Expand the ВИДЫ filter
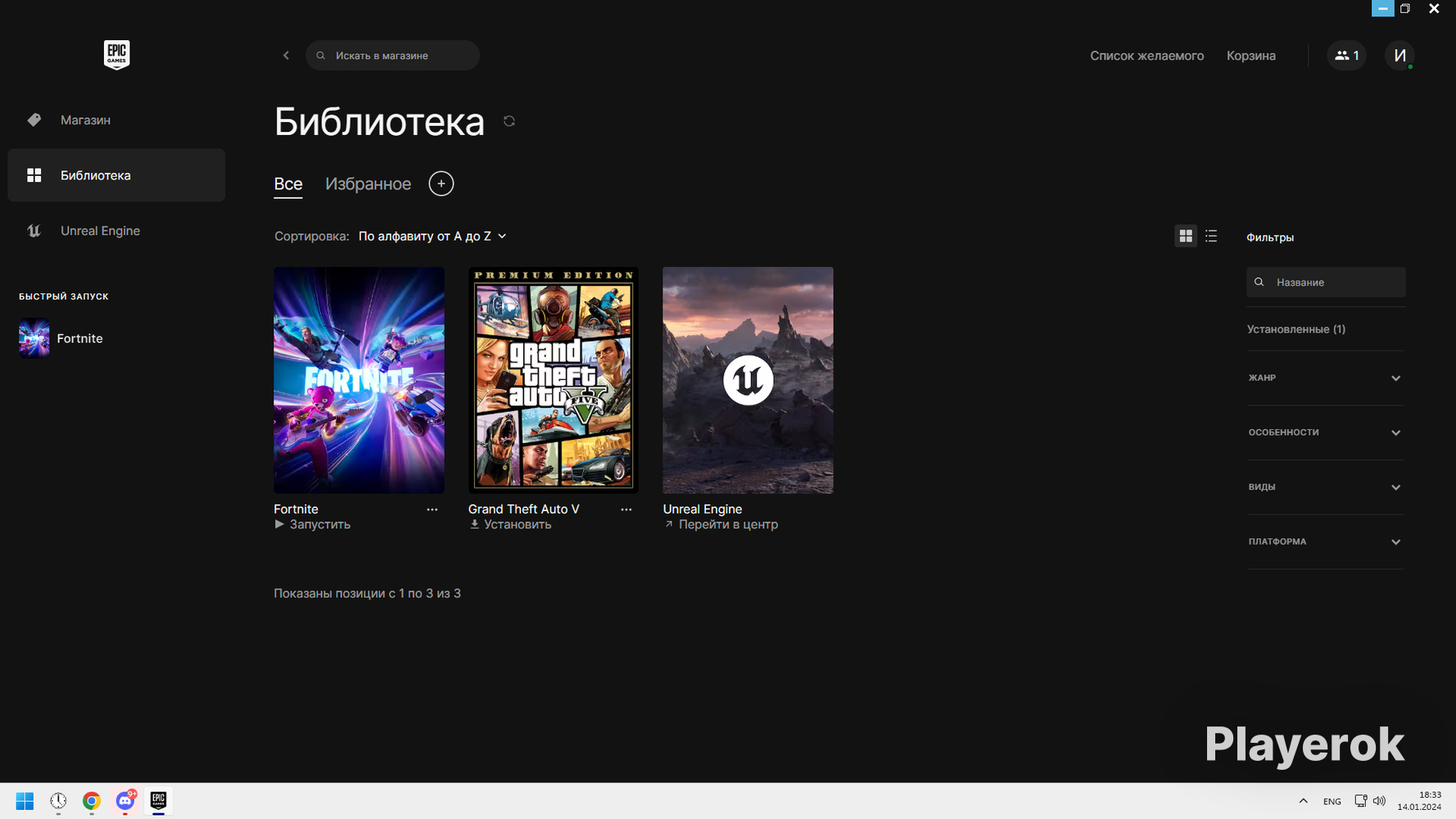1456x819 pixels. [1326, 487]
